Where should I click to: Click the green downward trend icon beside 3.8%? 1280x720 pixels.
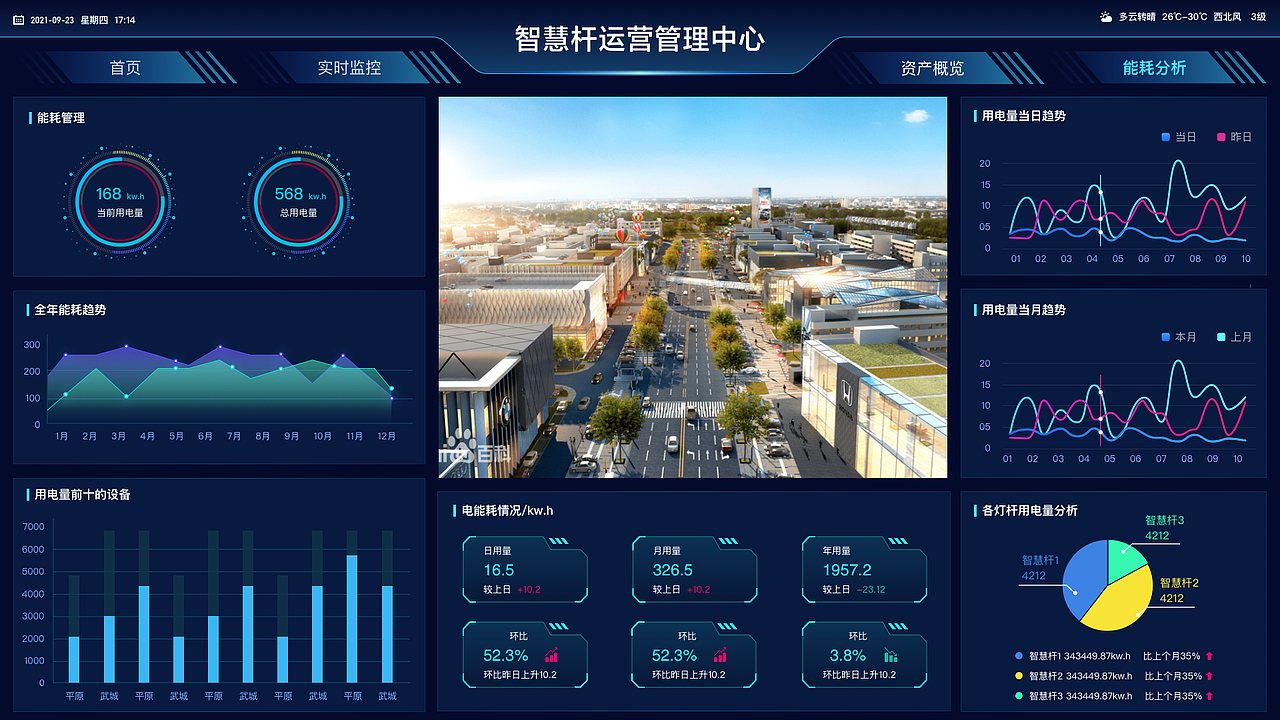(890, 656)
